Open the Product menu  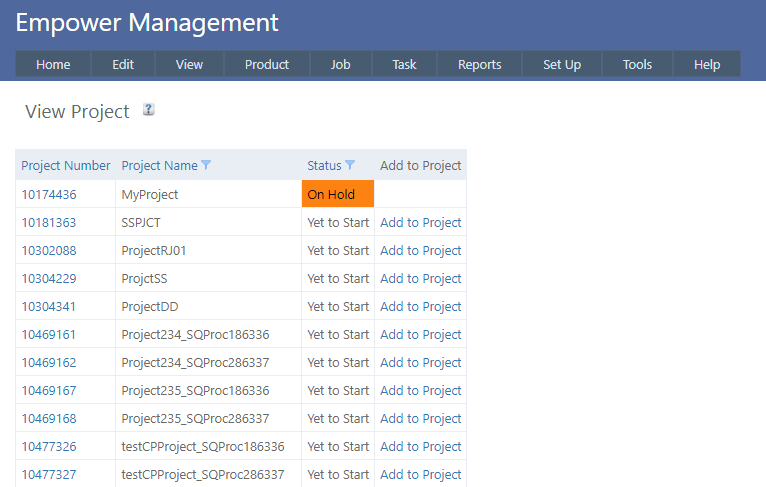pyautogui.click(x=267, y=64)
